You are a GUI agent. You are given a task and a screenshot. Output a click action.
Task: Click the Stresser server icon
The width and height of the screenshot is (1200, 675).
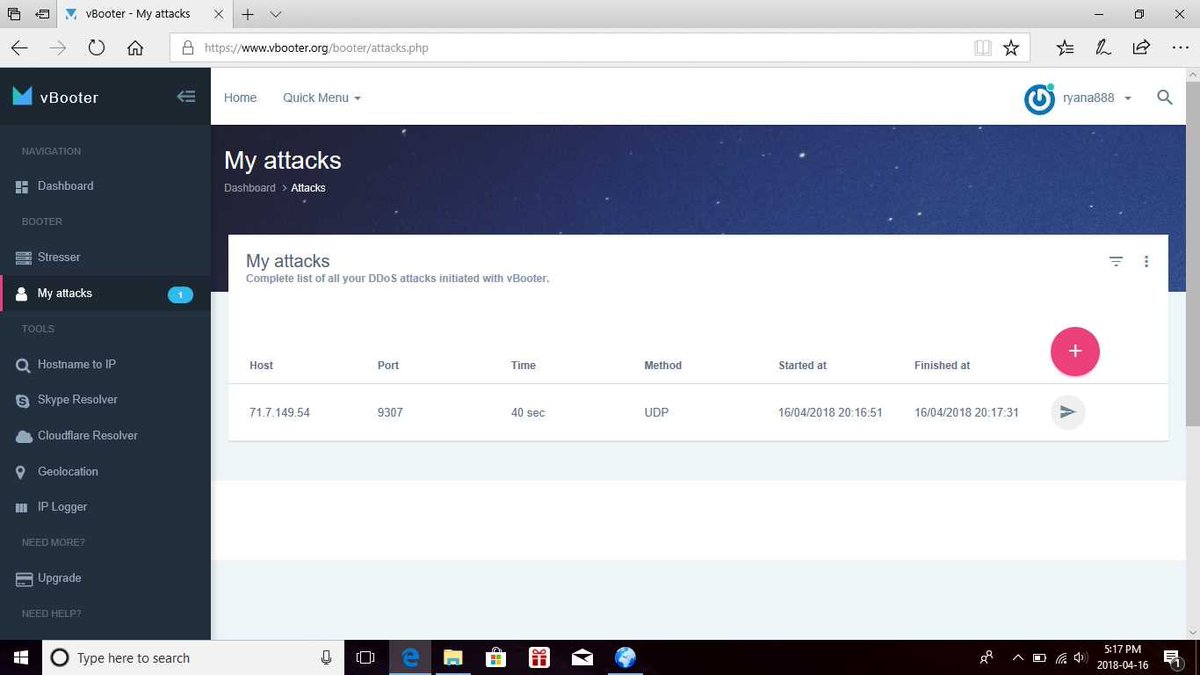22,258
